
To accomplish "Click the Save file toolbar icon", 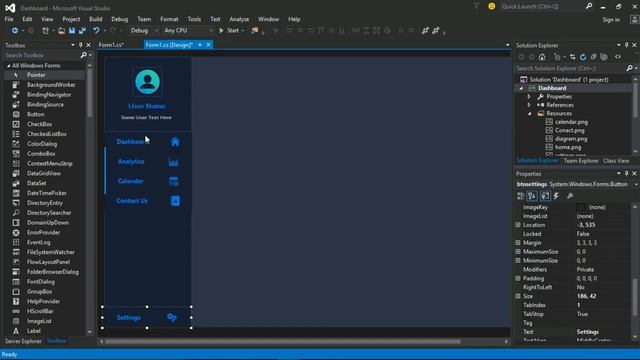I will (x=72, y=31).
